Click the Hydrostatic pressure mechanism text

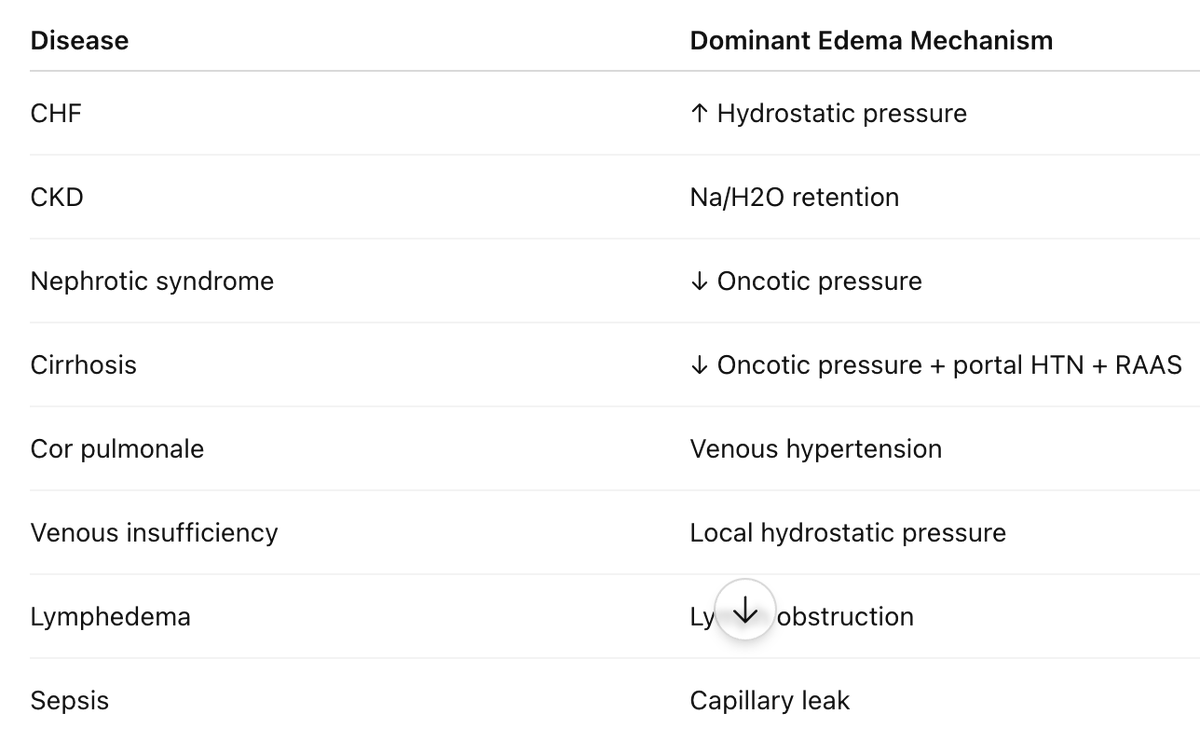click(x=842, y=113)
